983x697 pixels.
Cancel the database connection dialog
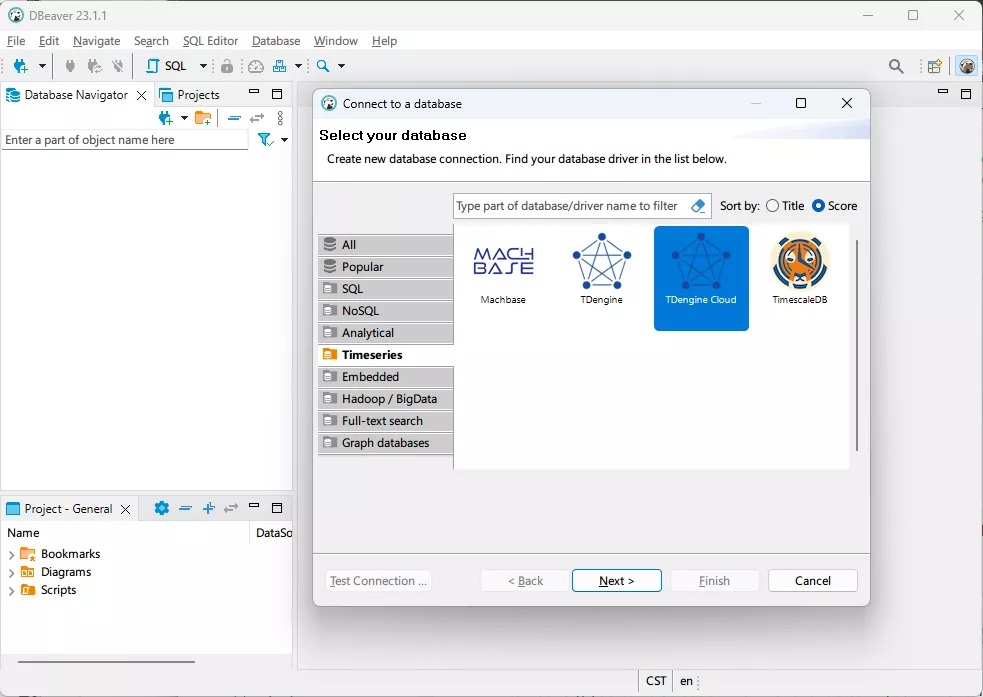point(812,581)
